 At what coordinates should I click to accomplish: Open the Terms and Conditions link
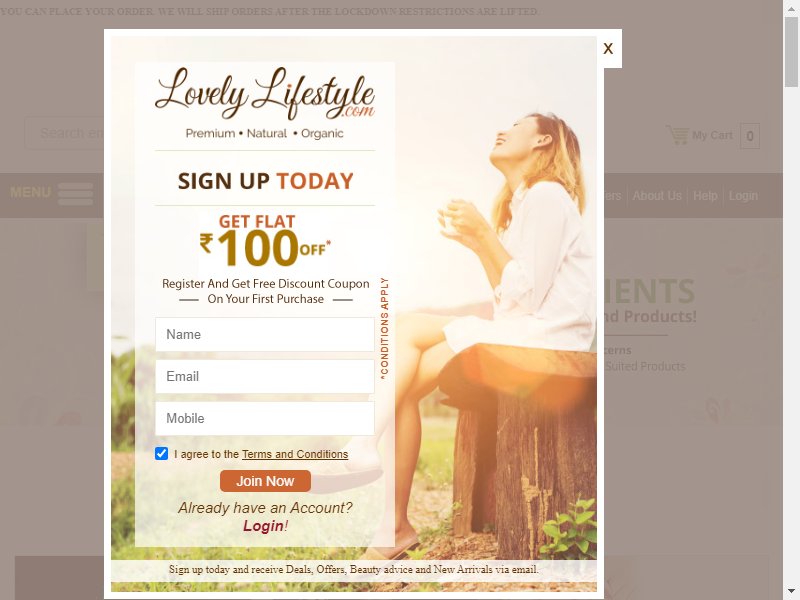pyautogui.click(x=295, y=454)
